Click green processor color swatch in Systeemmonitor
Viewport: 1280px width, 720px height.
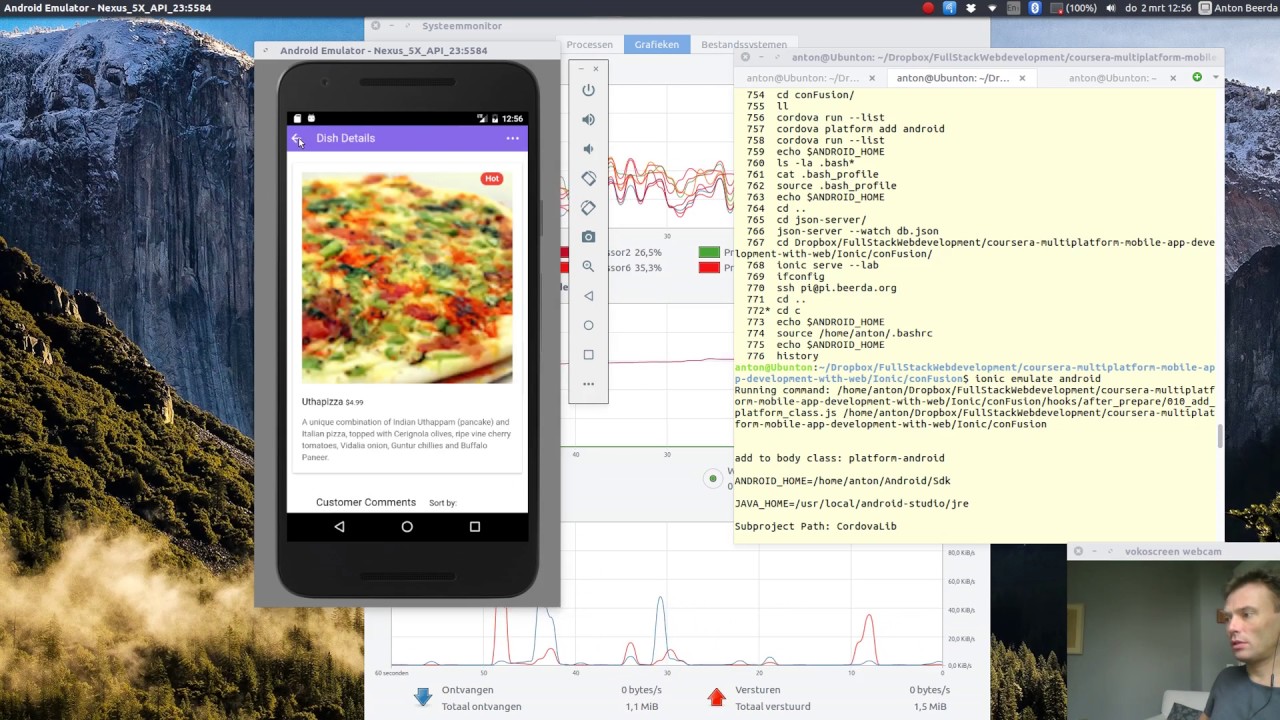point(709,253)
